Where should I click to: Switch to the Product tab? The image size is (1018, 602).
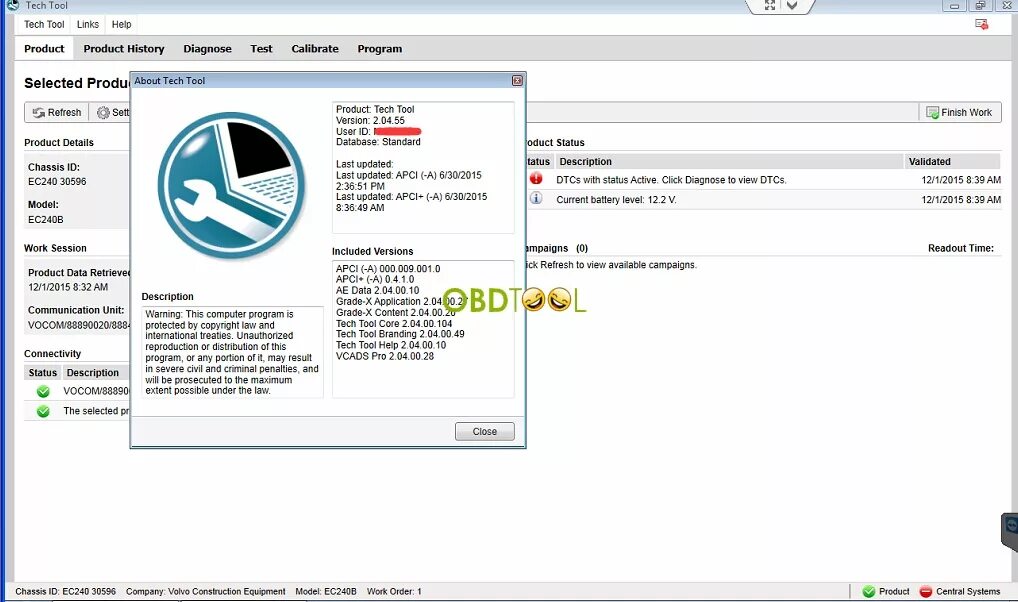44,49
